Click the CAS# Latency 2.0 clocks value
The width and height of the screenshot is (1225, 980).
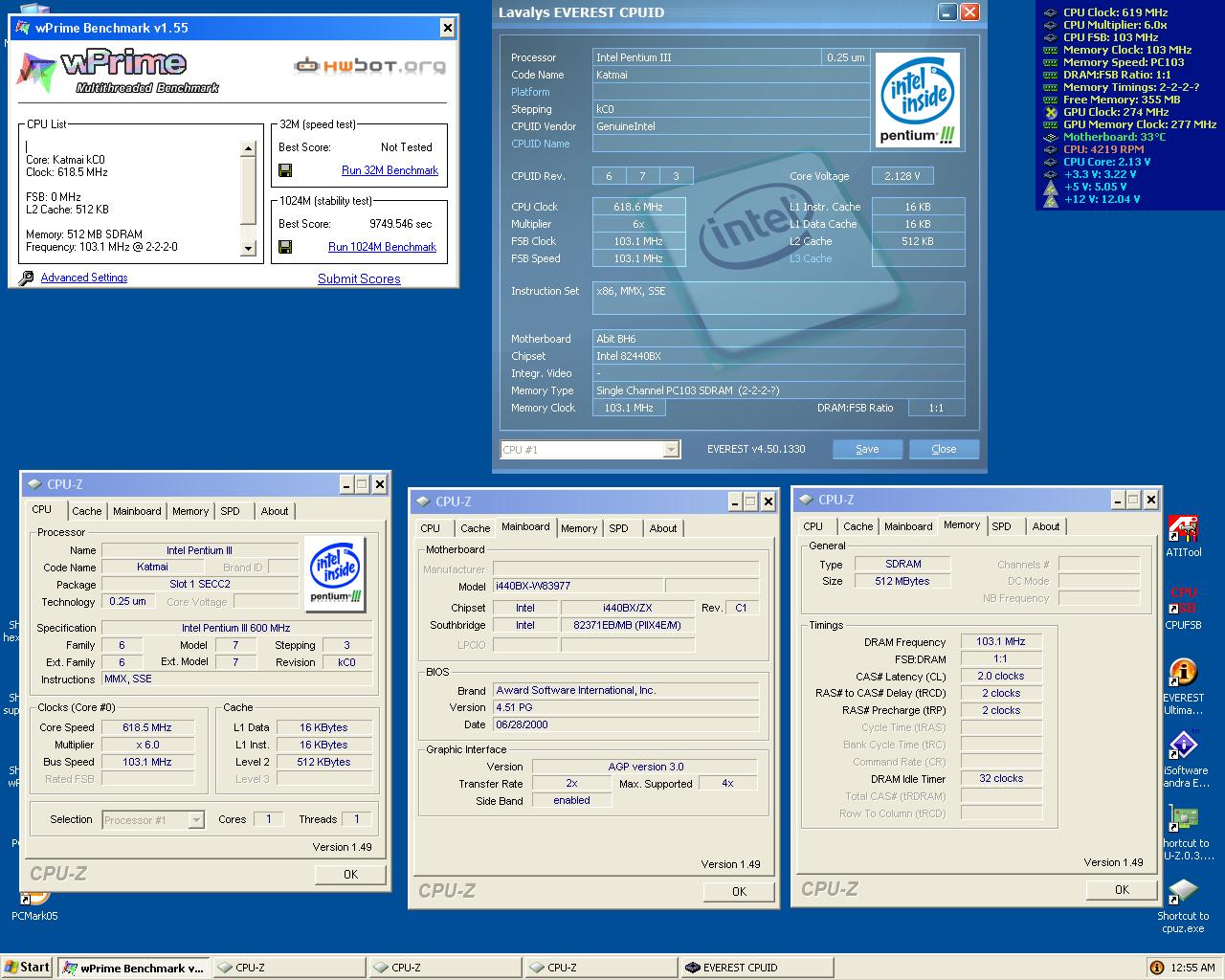(x=1000, y=676)
